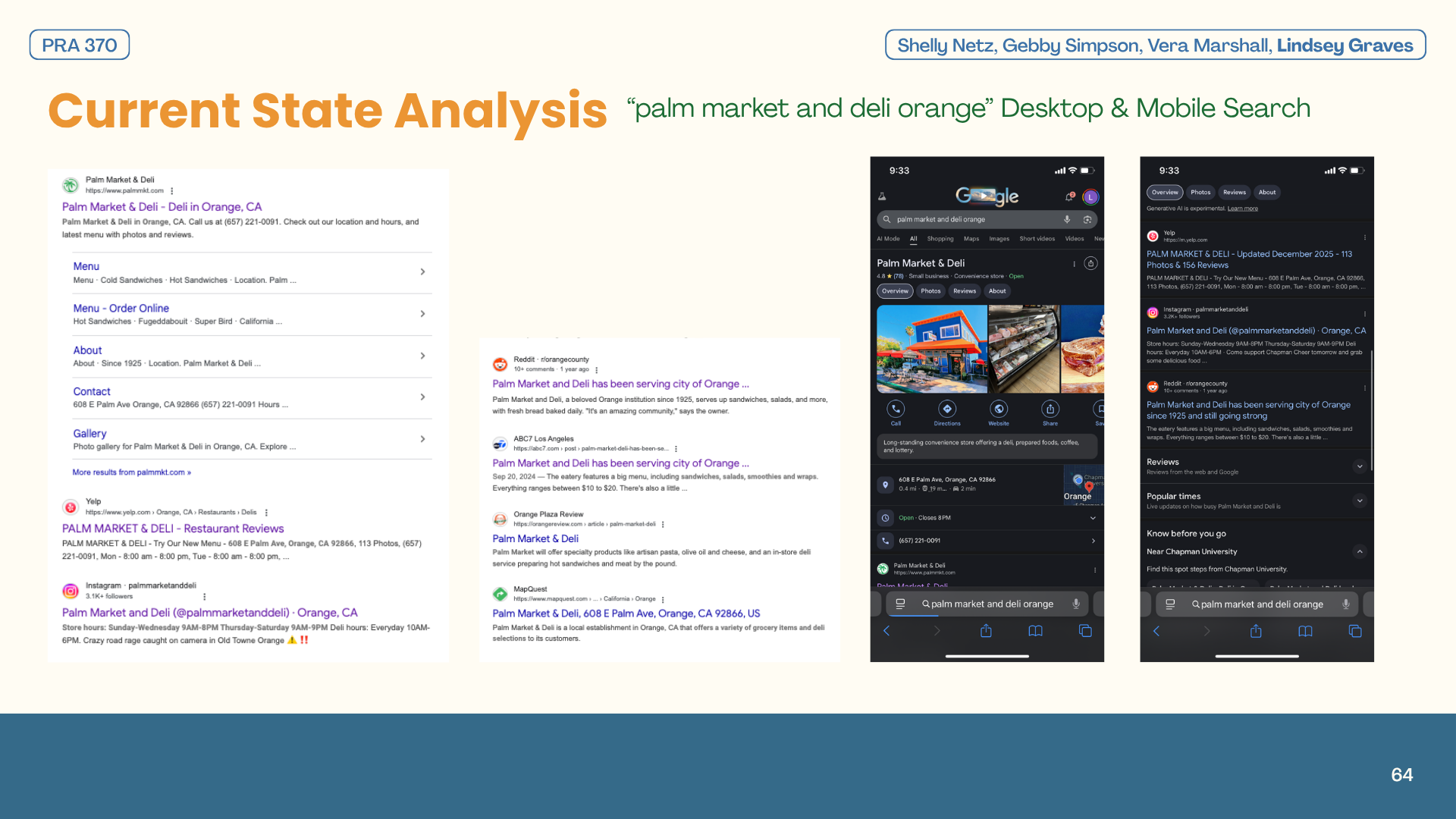The height and width of the screenshot is (819, 1456).
Task: Open the Gallery sitelink
Action: [x=89, y=434]
